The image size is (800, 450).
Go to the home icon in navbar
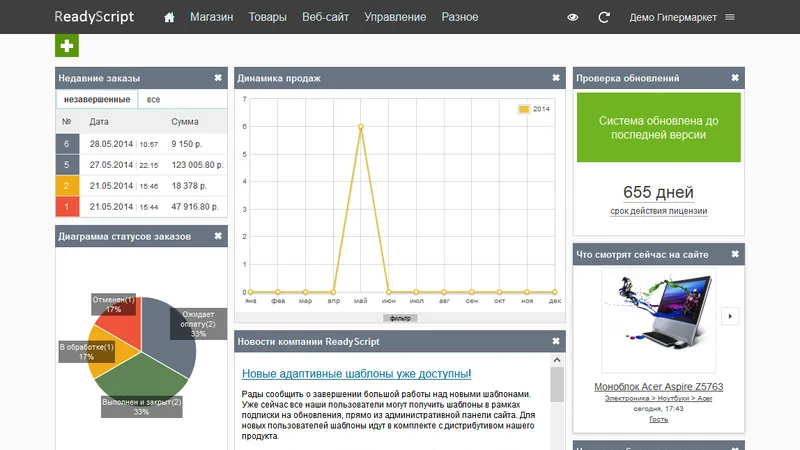(169, 17)
